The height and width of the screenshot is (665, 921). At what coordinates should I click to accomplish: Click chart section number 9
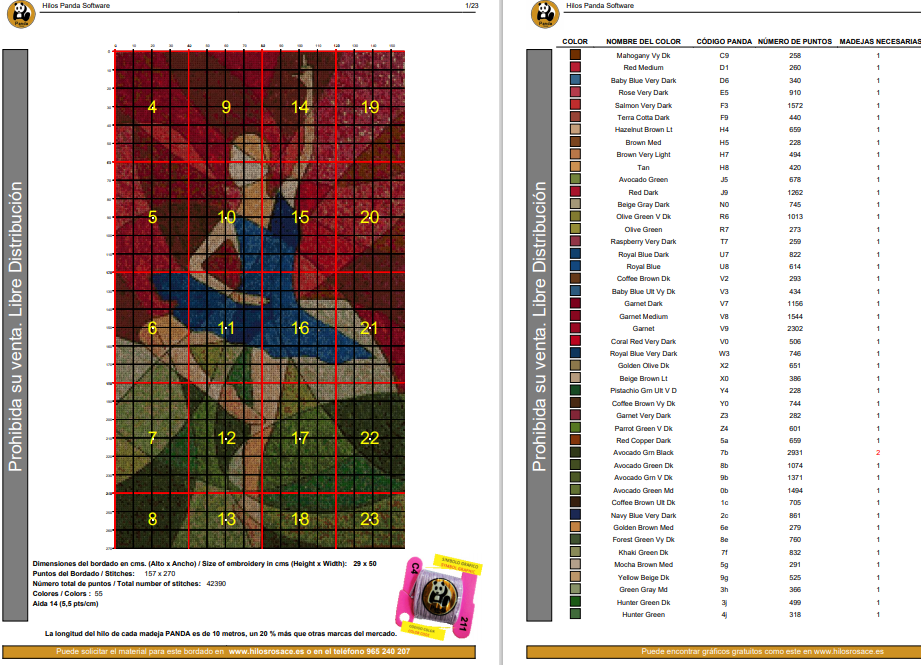tap(226, 107)
